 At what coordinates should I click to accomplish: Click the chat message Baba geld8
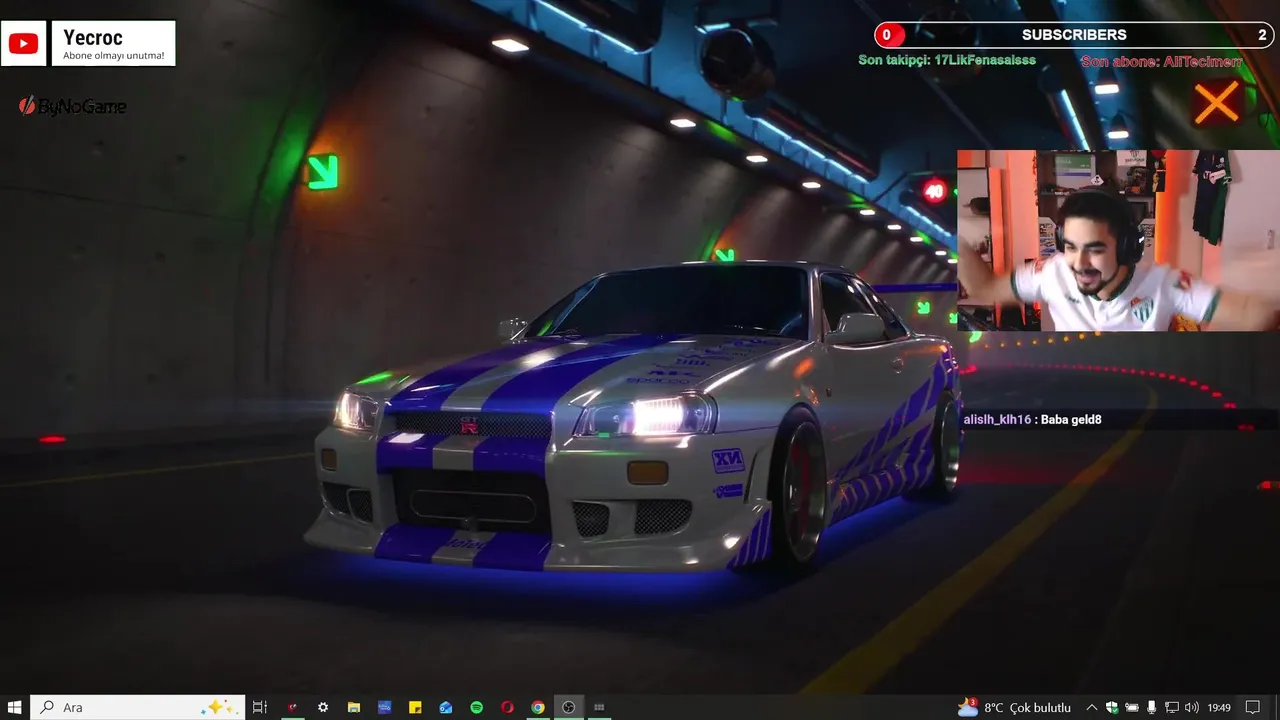point(1071,419)
